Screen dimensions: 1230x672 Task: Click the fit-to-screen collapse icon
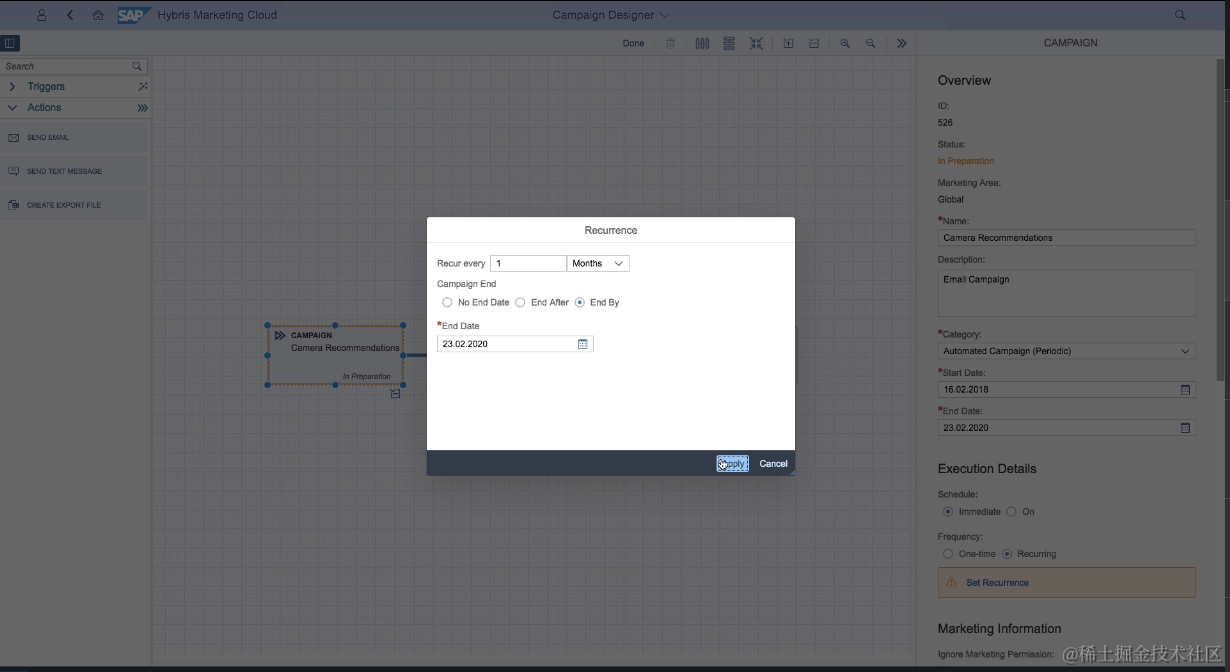[x=756, y=43]
